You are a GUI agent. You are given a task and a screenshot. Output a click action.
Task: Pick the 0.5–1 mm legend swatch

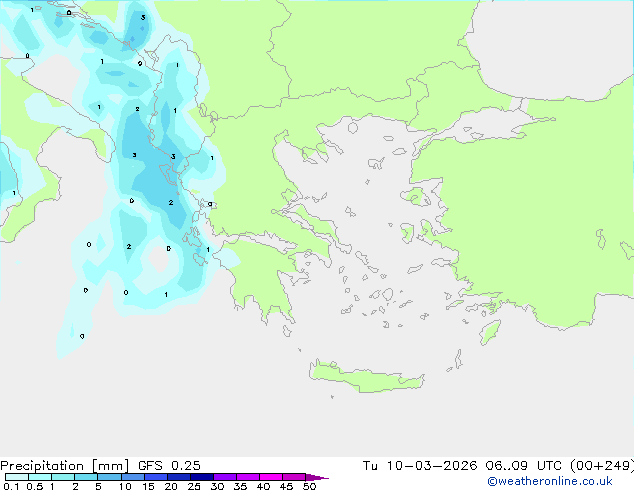coord(40,477)
